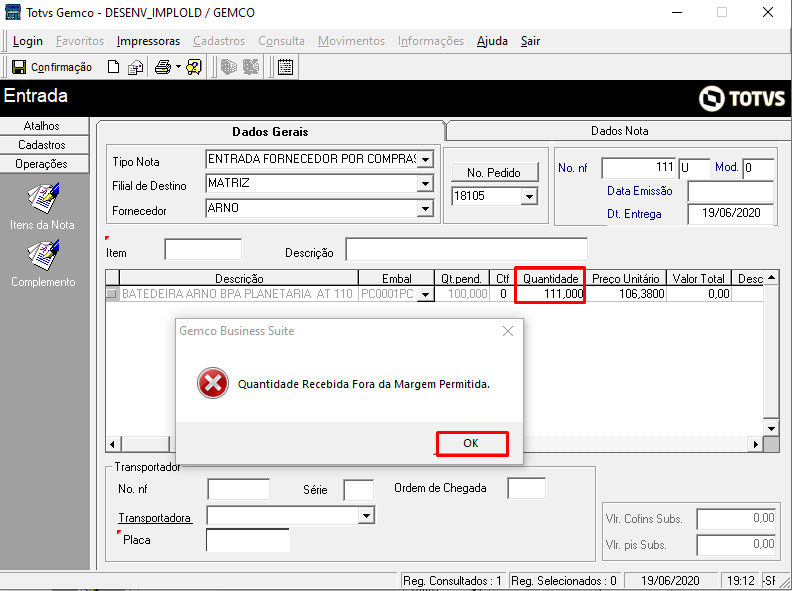Open Itens da Nota sidebar icon

click(x=43, y=198)
